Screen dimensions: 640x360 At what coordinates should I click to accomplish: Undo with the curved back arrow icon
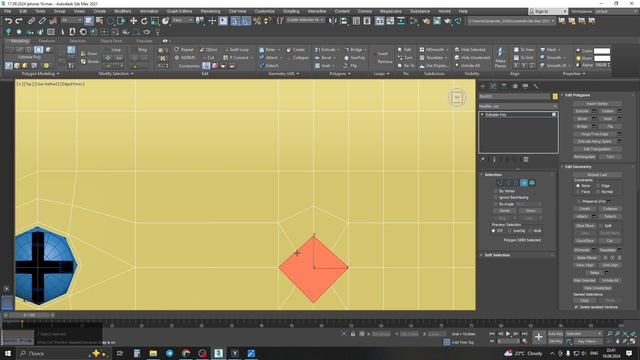tap(8, 21)
